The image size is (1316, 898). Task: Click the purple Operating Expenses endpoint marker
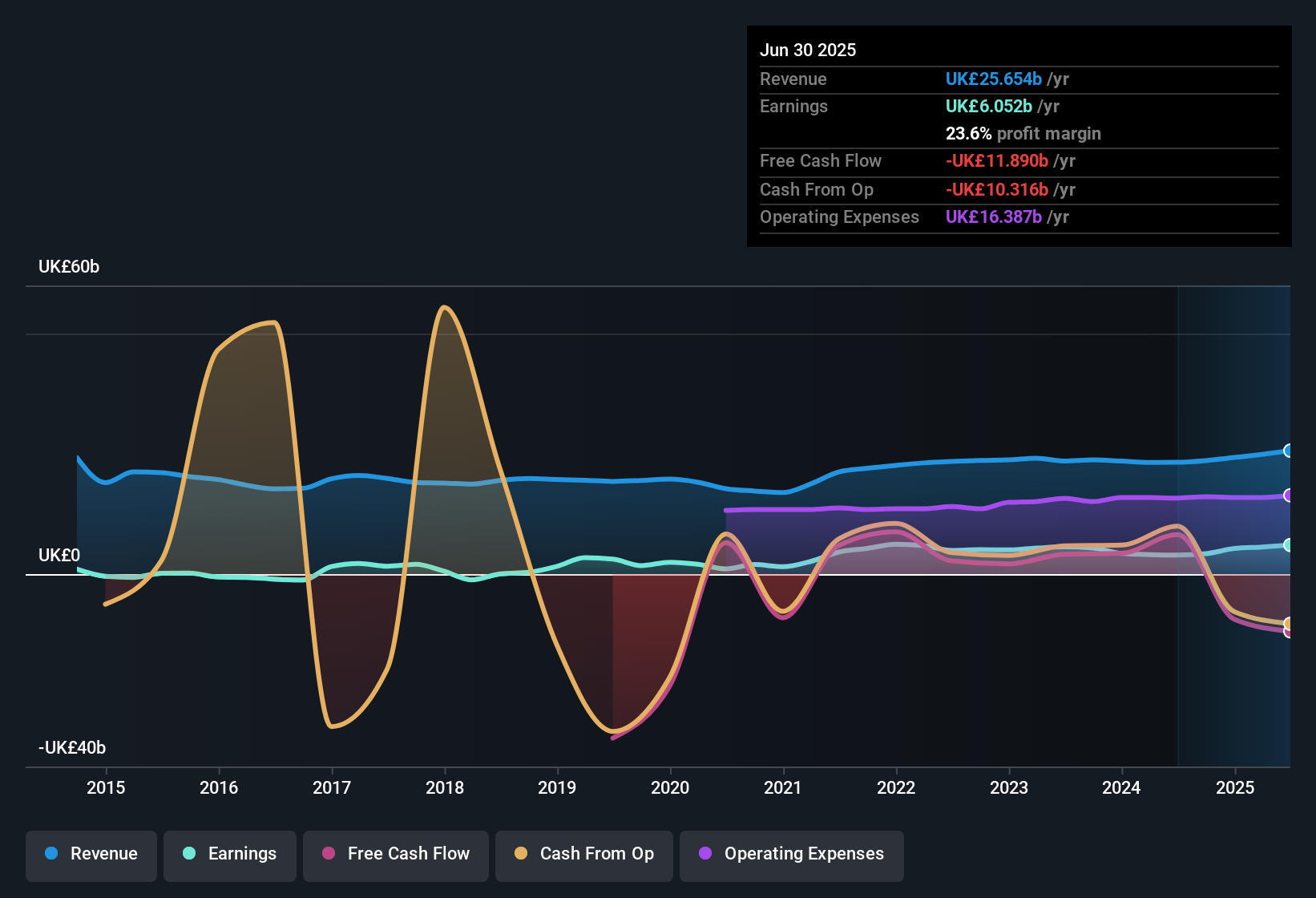tap(1288, 496)
